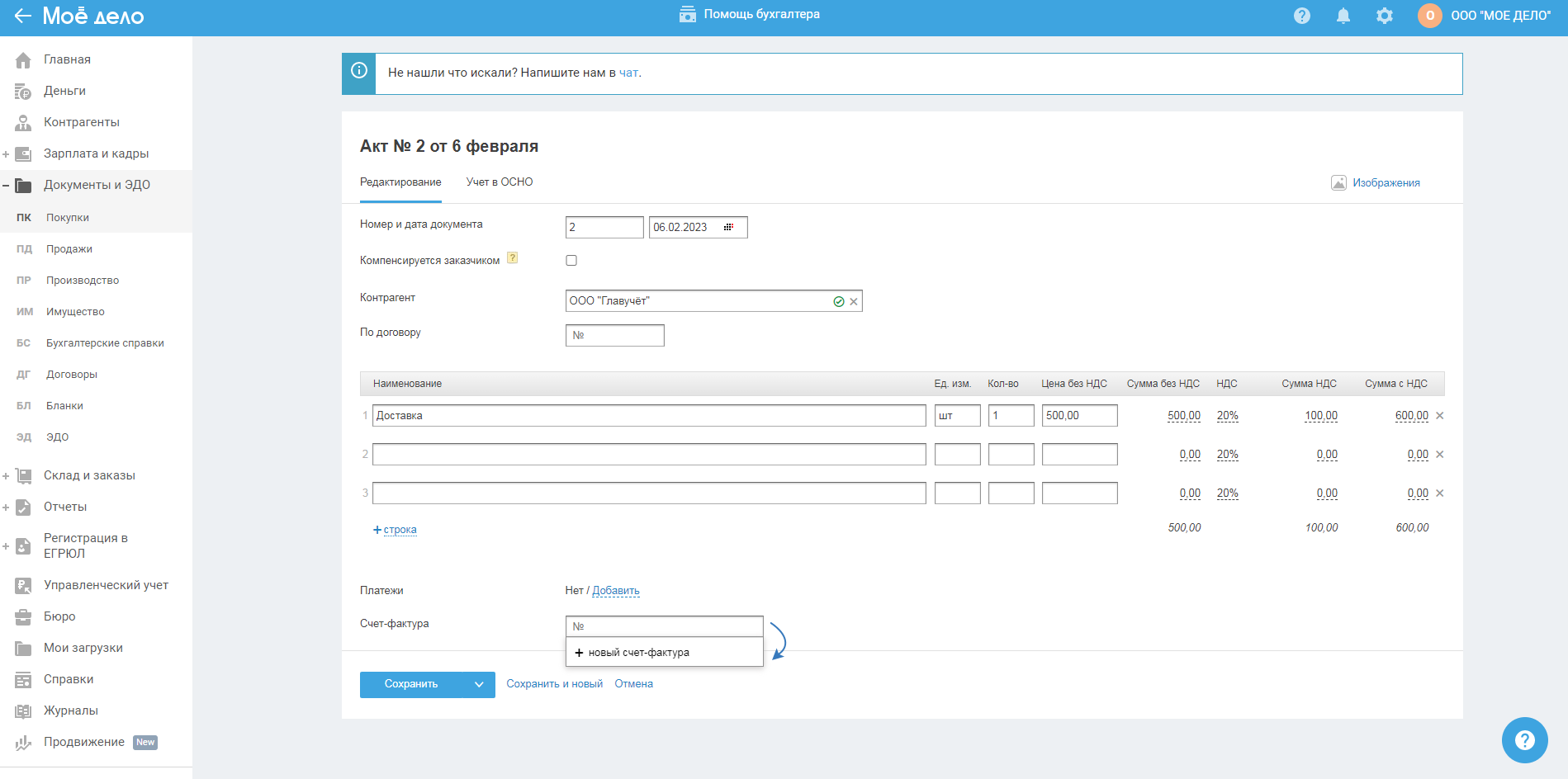Expand the Зарплата и кадры section
This screenshot has height=779, width=1568.
click(x=6, y=154)
